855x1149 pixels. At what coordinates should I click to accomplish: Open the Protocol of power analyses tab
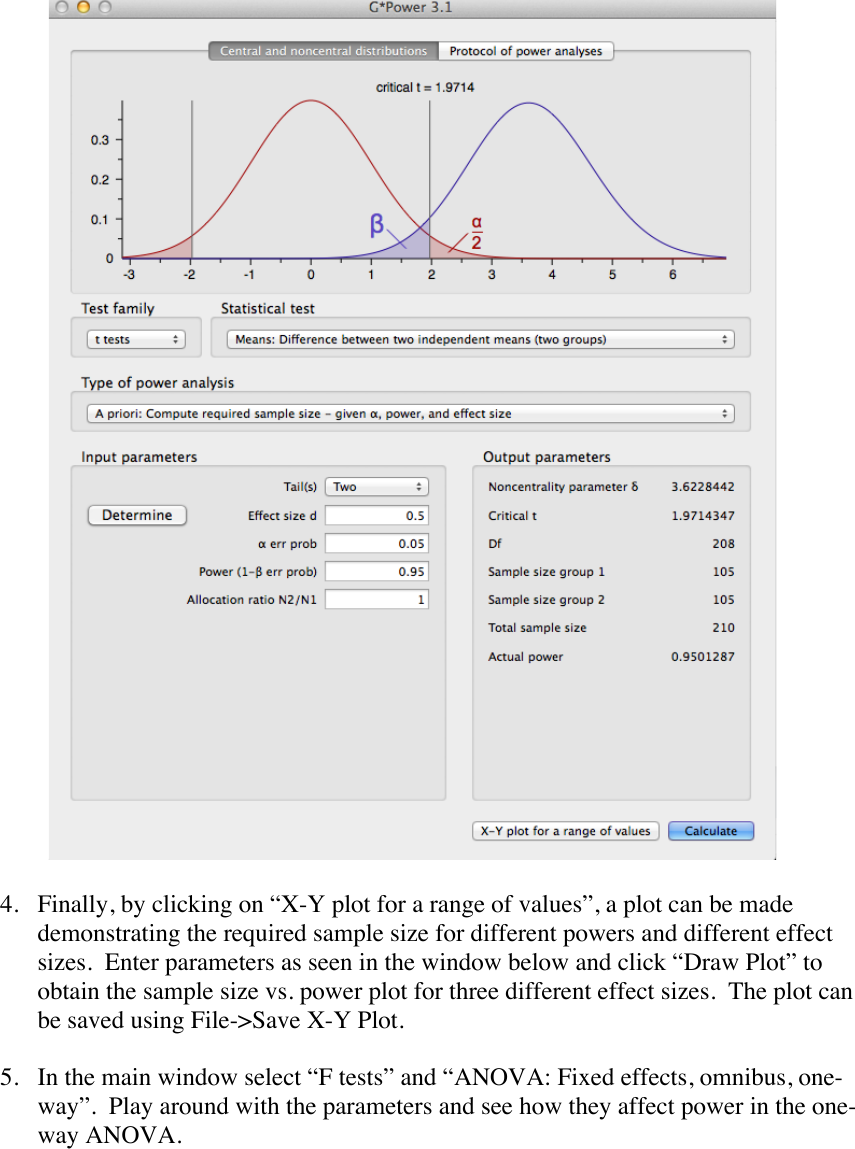coord(526,51)
